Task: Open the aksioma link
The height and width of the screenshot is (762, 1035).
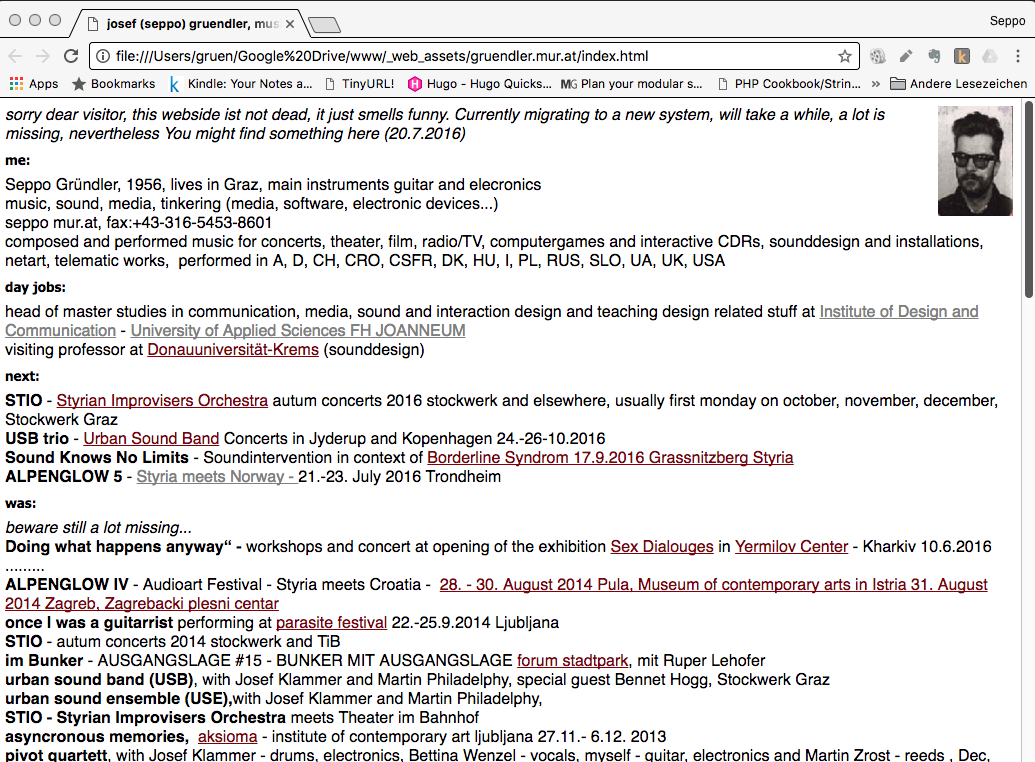Action: click(228, 736)
